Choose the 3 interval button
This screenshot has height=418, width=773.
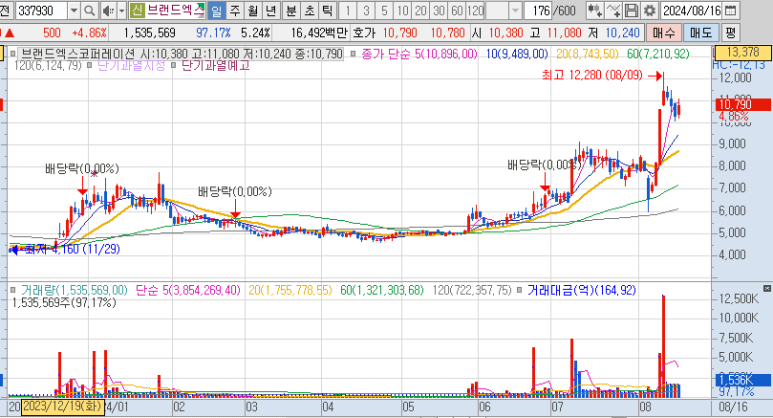tap(366, 10)
